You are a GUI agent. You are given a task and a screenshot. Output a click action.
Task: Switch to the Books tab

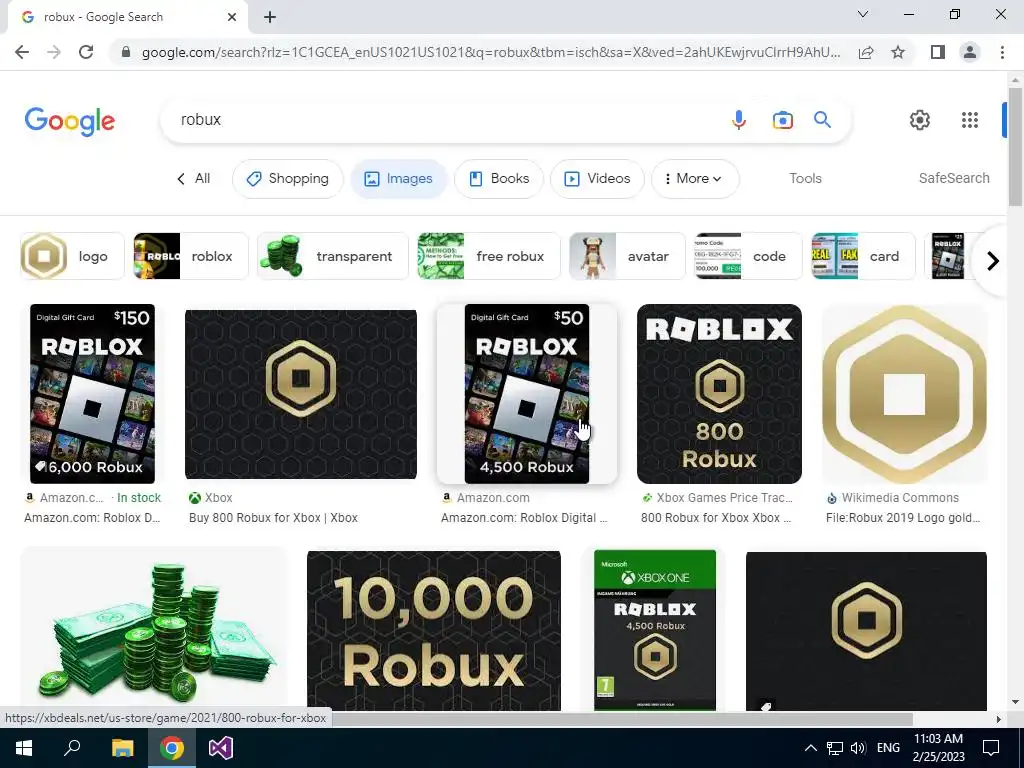[499, 178]
